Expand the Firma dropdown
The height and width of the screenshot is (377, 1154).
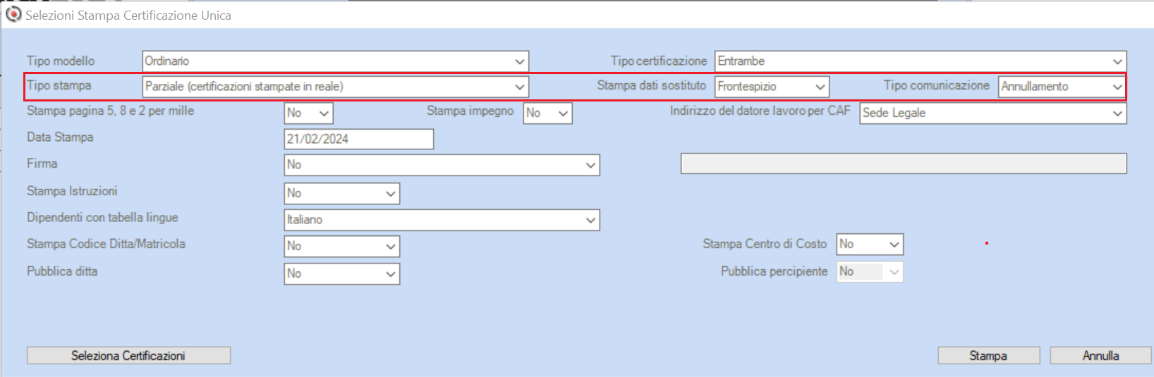pyautogui.click(x=442, y=166)
